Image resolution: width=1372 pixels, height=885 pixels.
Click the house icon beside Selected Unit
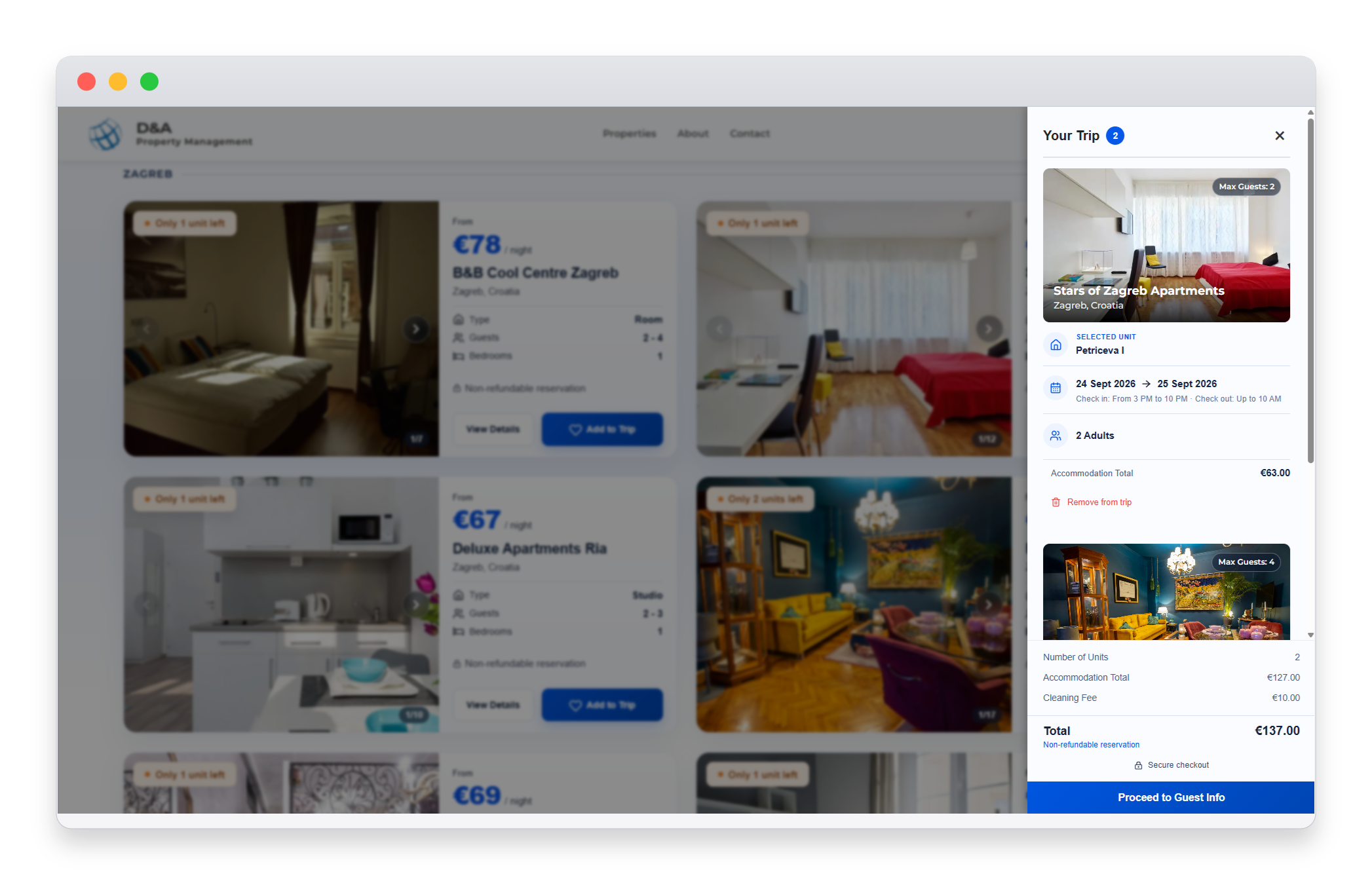[x=1056, y=345]
